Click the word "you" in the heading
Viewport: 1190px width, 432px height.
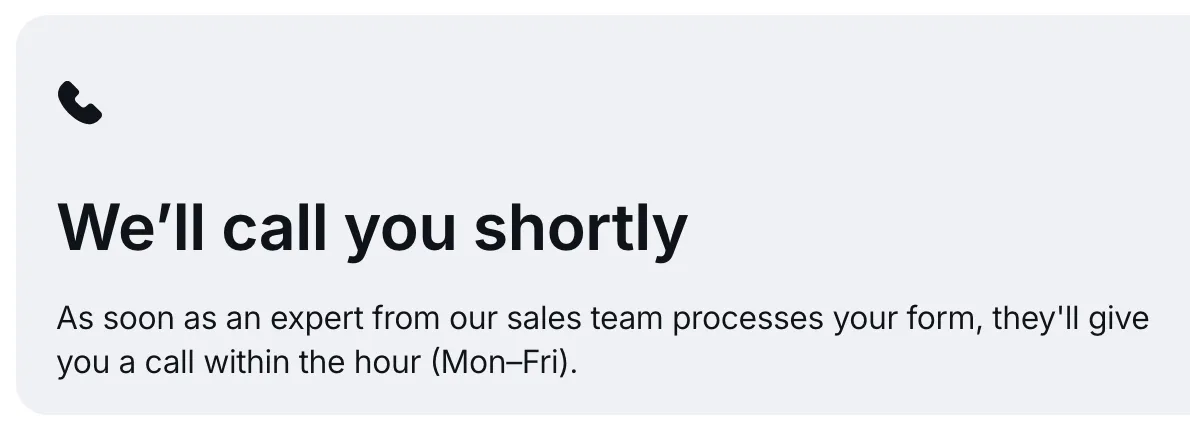tap(401, 227)
